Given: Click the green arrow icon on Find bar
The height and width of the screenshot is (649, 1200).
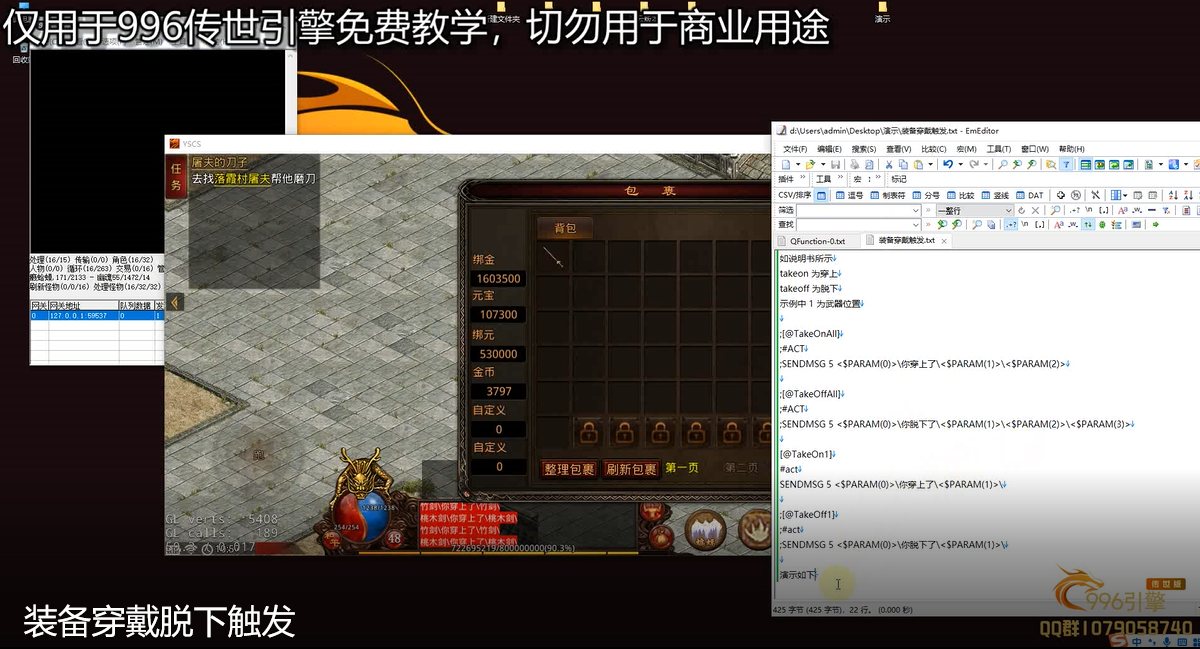Looking at the screenshot, I should click(1156, 224).
